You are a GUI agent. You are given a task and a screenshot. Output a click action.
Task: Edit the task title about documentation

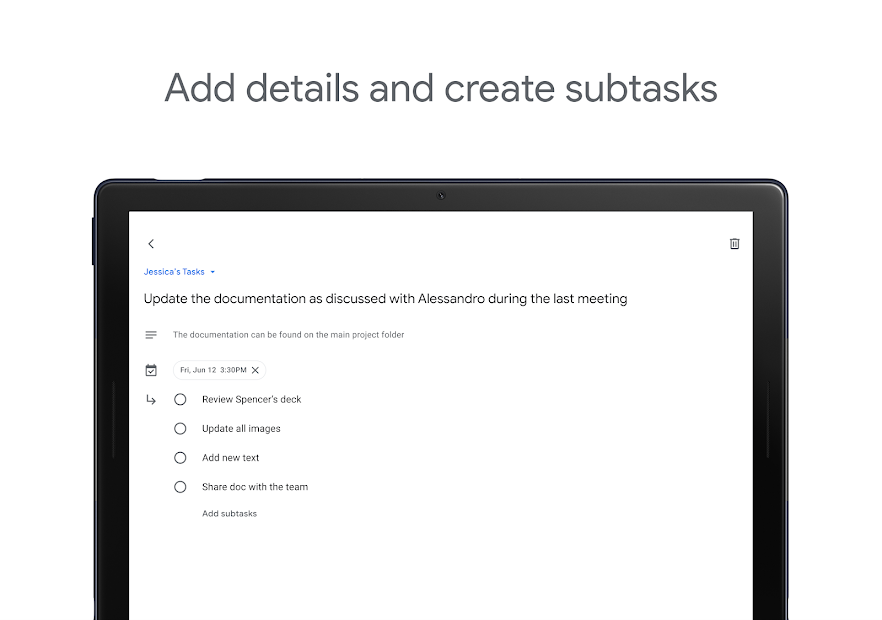pyautogui.click(x=385, y=298)
